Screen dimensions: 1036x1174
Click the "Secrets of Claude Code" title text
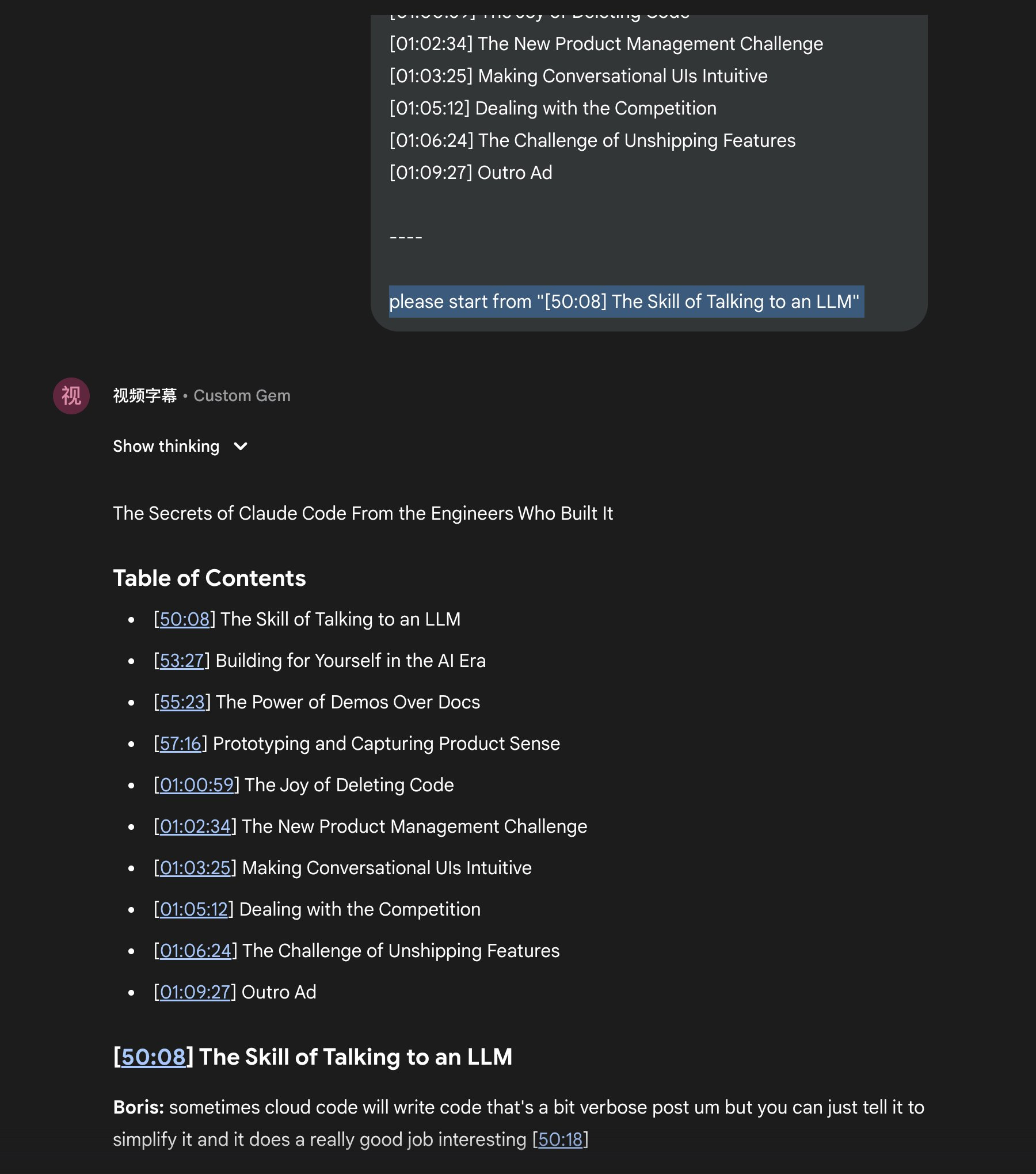coord(363,513)
